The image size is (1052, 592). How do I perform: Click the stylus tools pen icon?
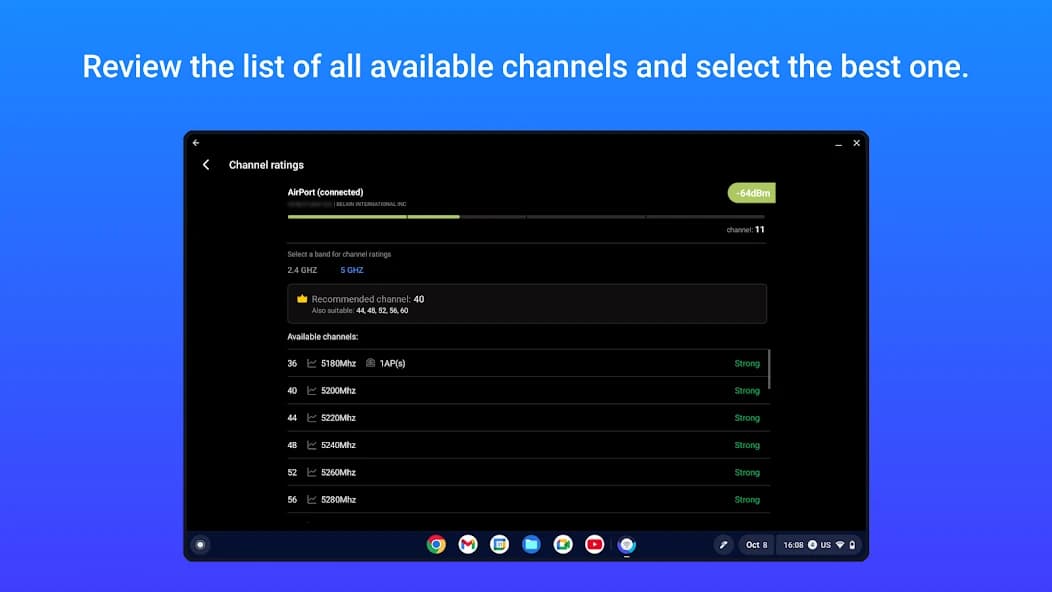pos(724,545)
